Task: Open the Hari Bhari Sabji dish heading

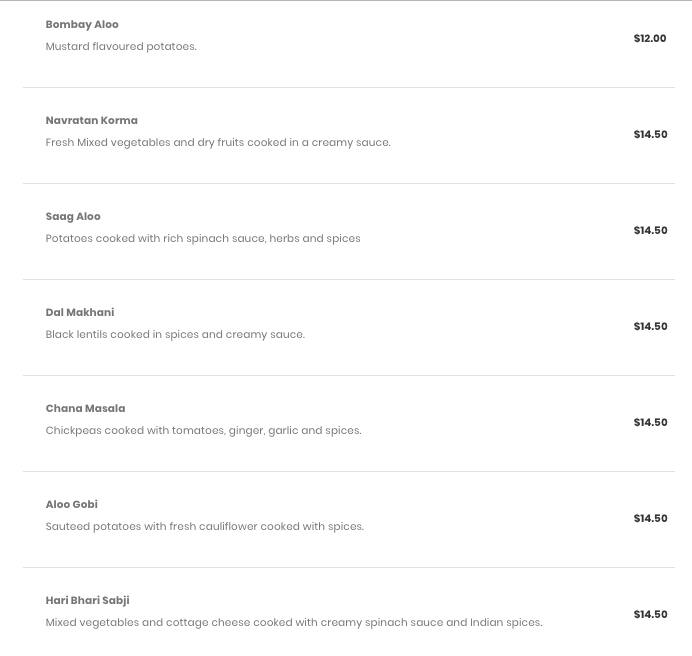Action: 87,600
